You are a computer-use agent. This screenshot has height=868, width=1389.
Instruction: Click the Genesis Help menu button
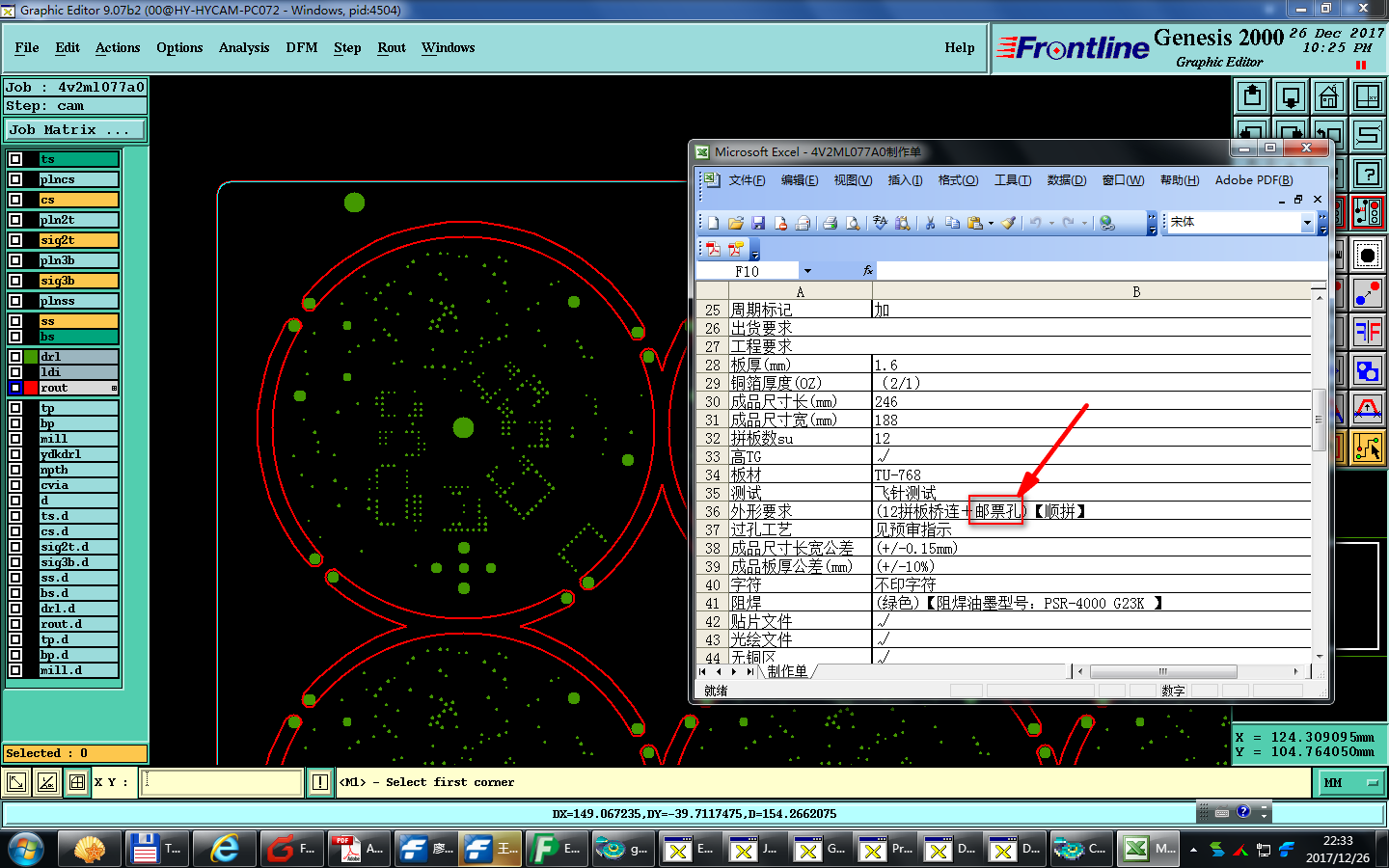click(x=960, y=47)
